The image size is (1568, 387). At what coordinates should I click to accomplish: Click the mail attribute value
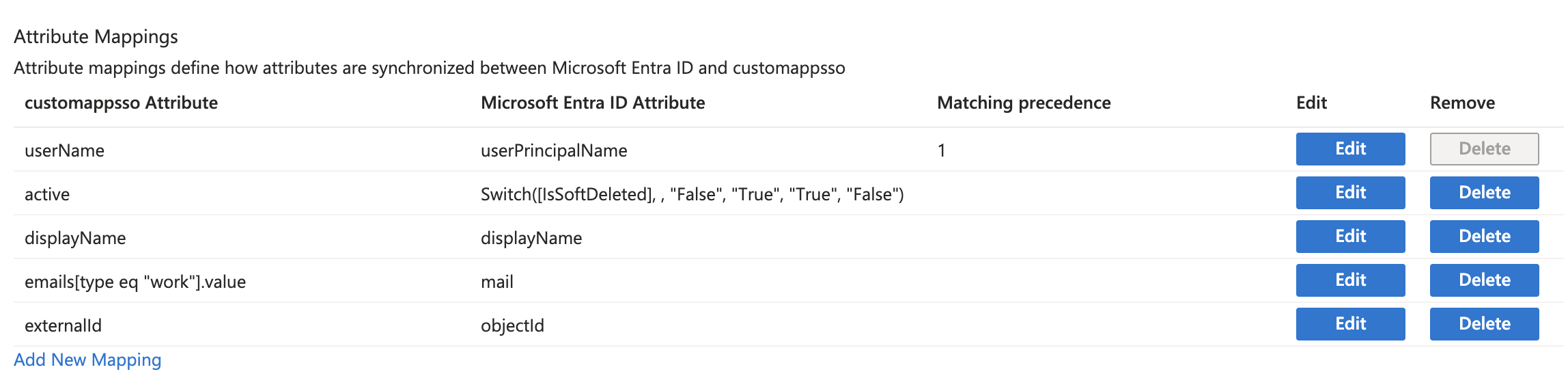click(x=496, y=282)
